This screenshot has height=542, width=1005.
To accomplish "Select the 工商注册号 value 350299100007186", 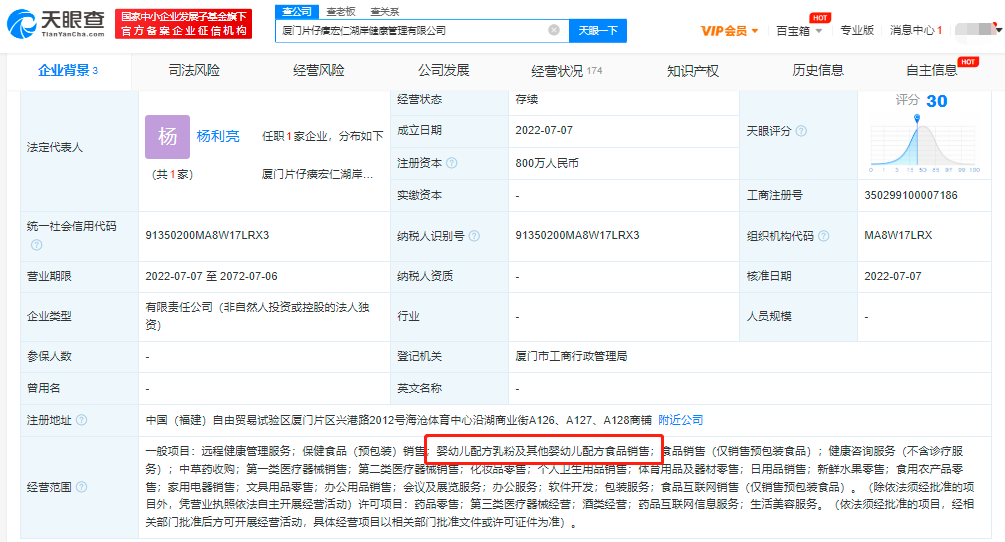I will pos(911,195).
